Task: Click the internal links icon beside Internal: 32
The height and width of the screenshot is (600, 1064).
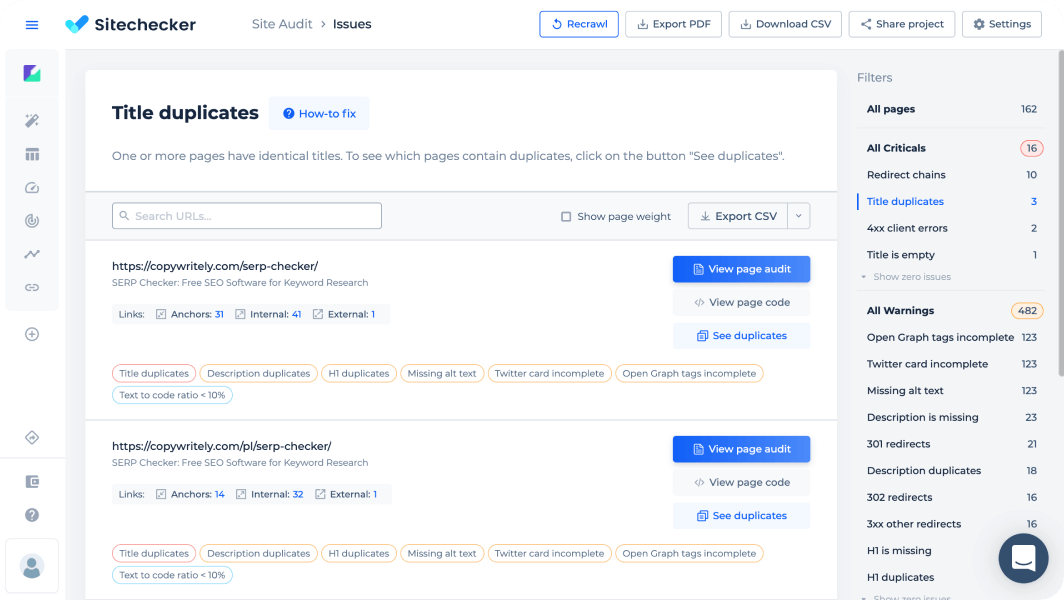Action: point(241,494)
